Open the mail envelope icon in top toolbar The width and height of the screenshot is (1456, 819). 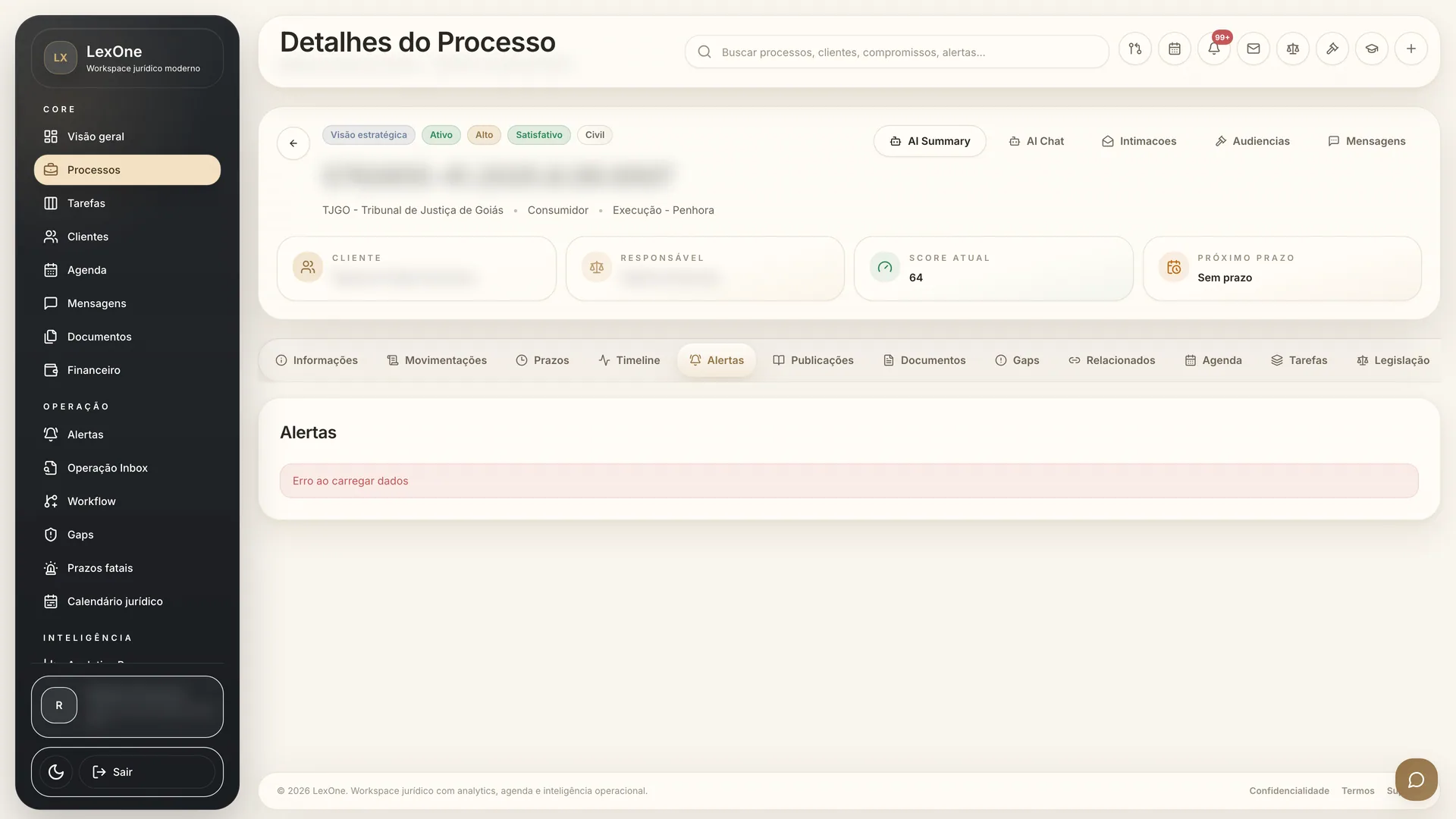(x=1253, y=49)
